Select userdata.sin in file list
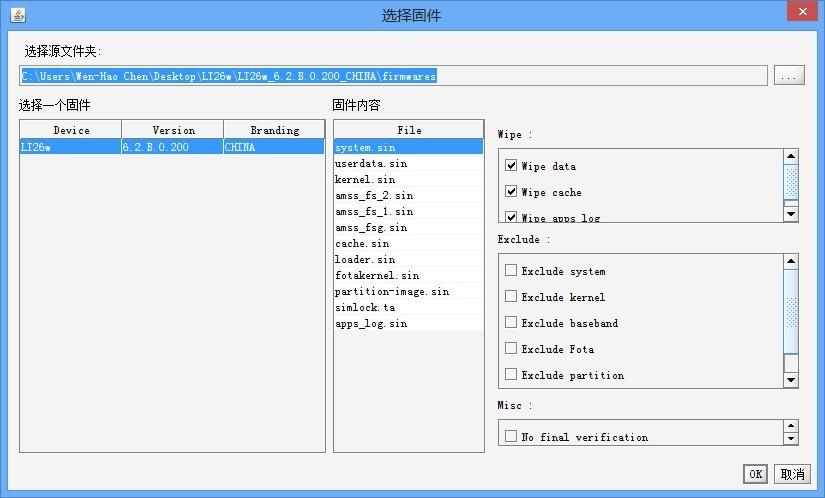The image size is (825, 498). pyautogui.click(x=408, y=163)
